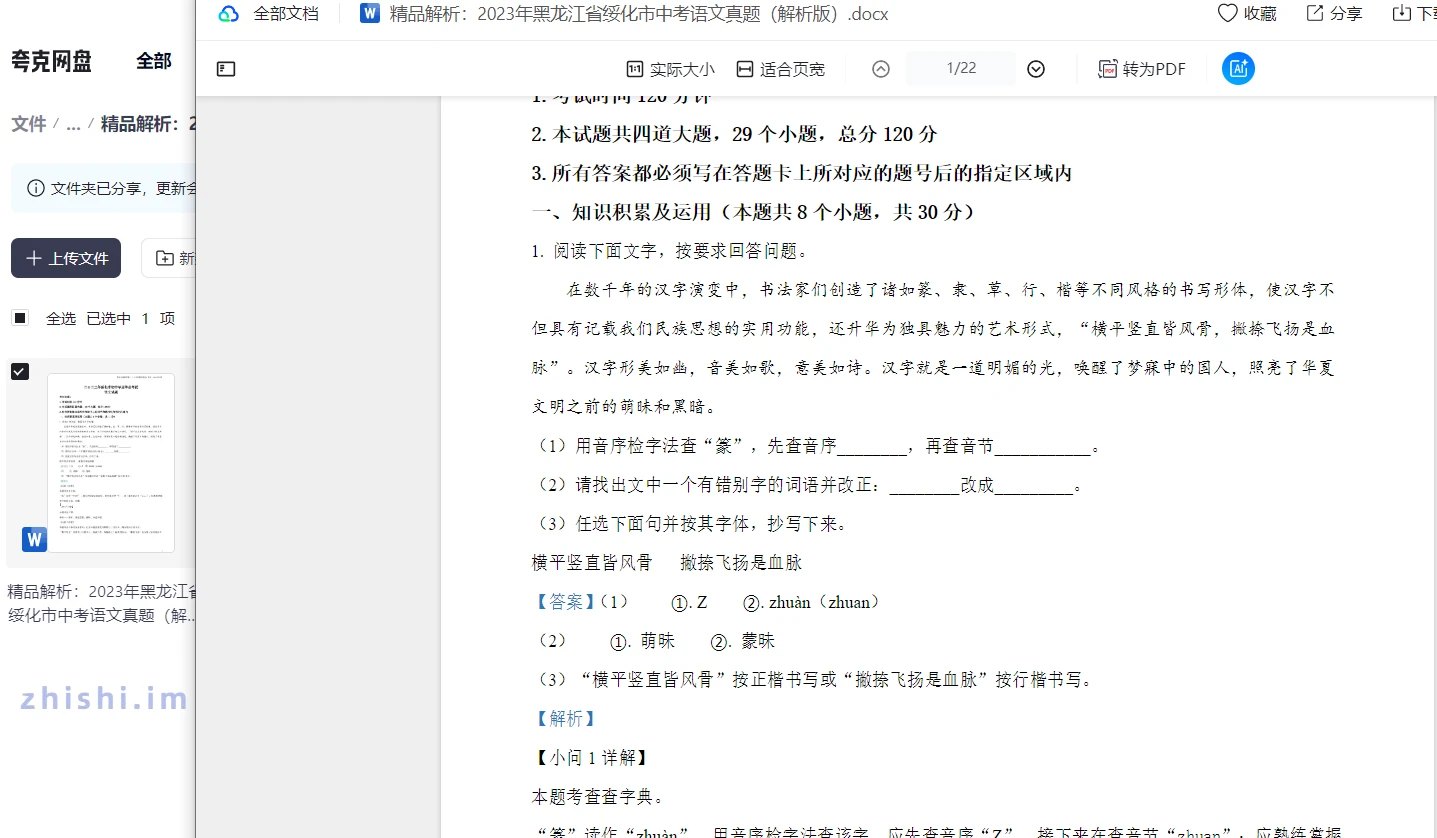1437x838 pixels.
Task: Go to next page arrow
Action: [1036, 69]
